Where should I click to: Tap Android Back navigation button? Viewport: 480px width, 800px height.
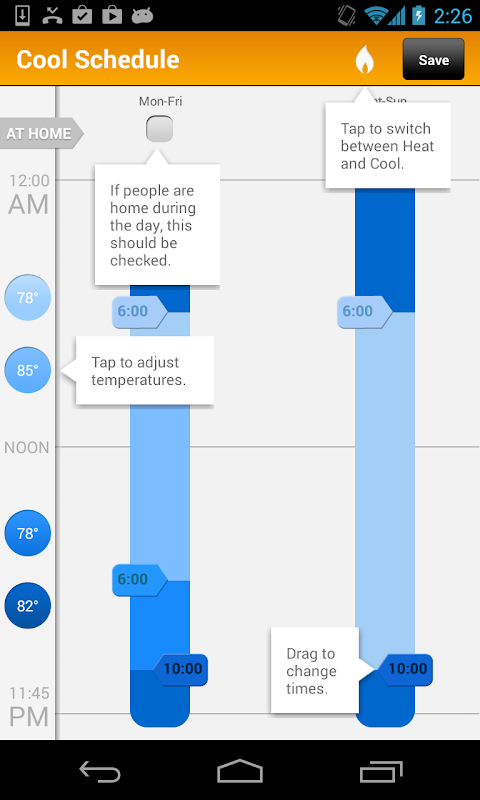click(x=100, y=771)
